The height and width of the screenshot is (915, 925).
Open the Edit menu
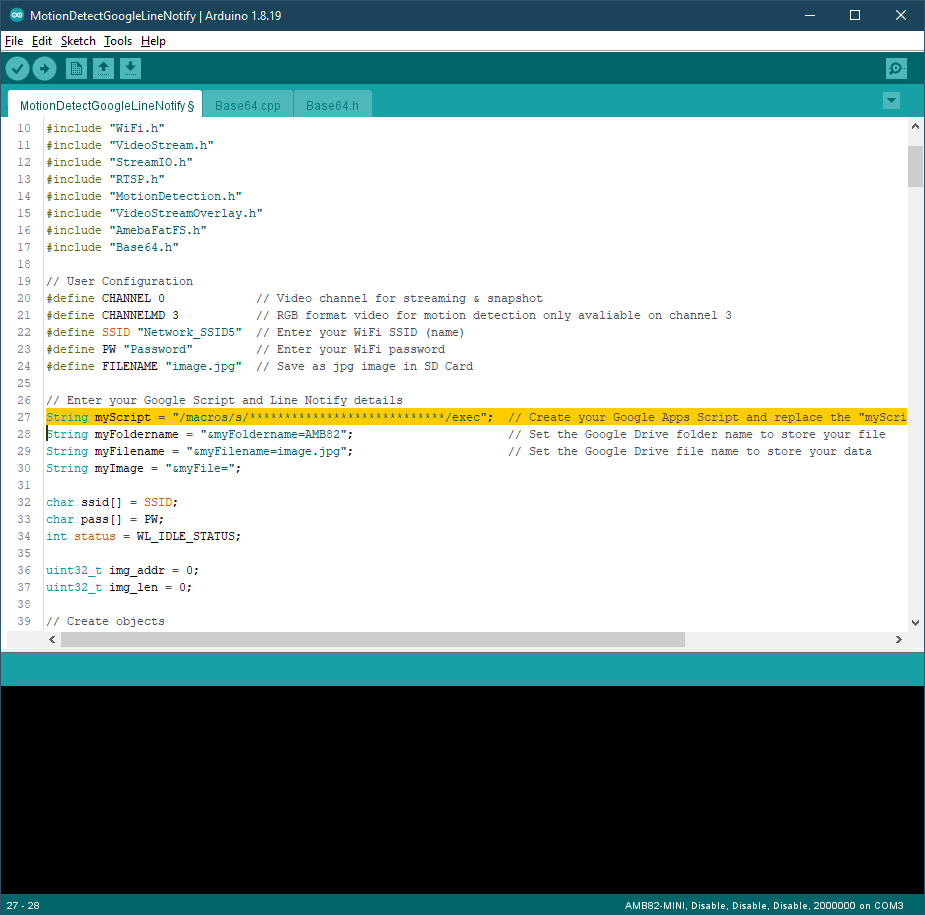tap(42, 41)
